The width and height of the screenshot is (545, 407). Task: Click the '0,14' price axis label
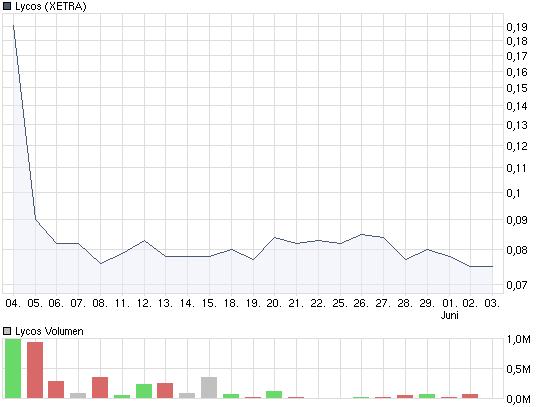517,106
